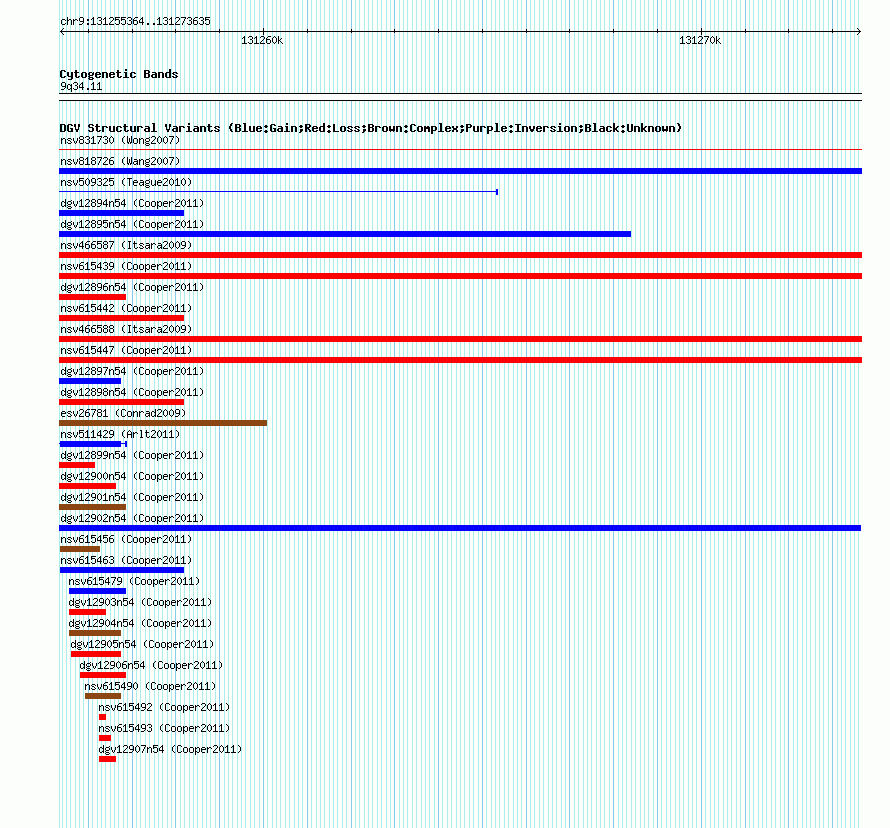Click nsv615463 (Cooper2011) label
The height and width of the screenshot is (828, 890).
pos(126,560)
